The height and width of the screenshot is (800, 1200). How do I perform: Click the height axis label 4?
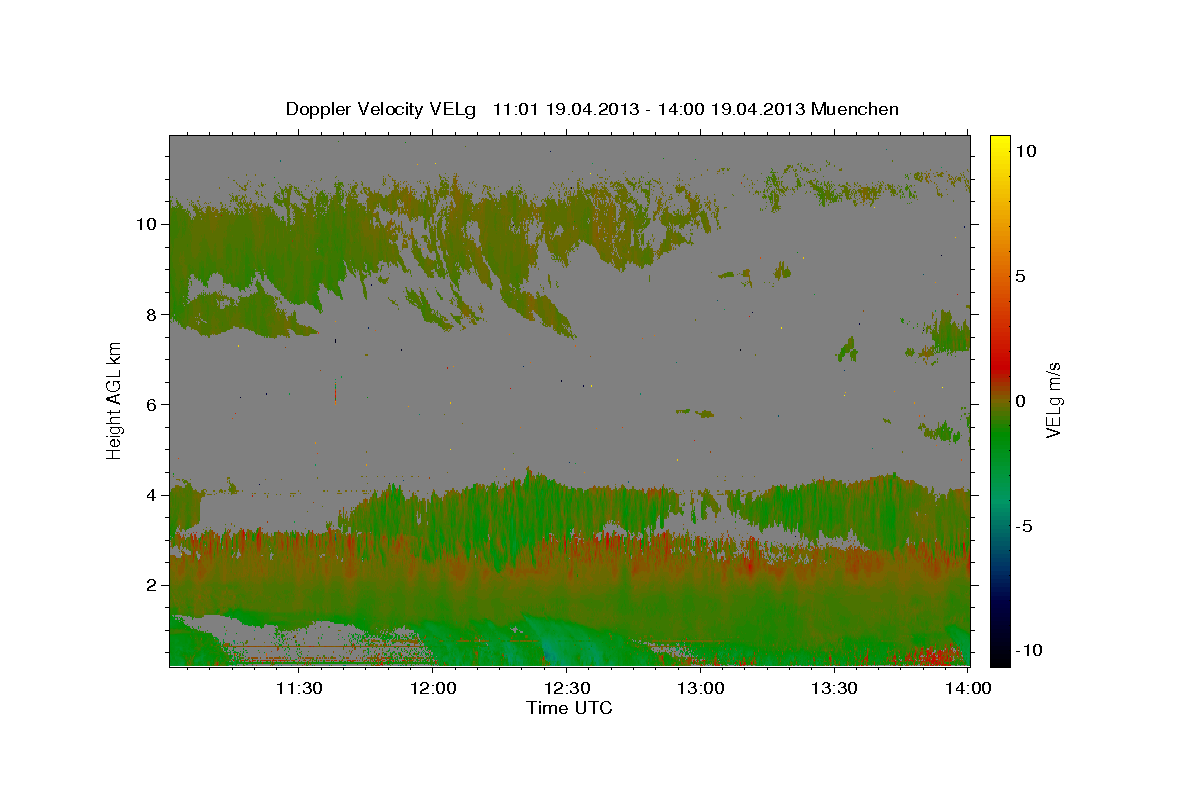[152, 495]
